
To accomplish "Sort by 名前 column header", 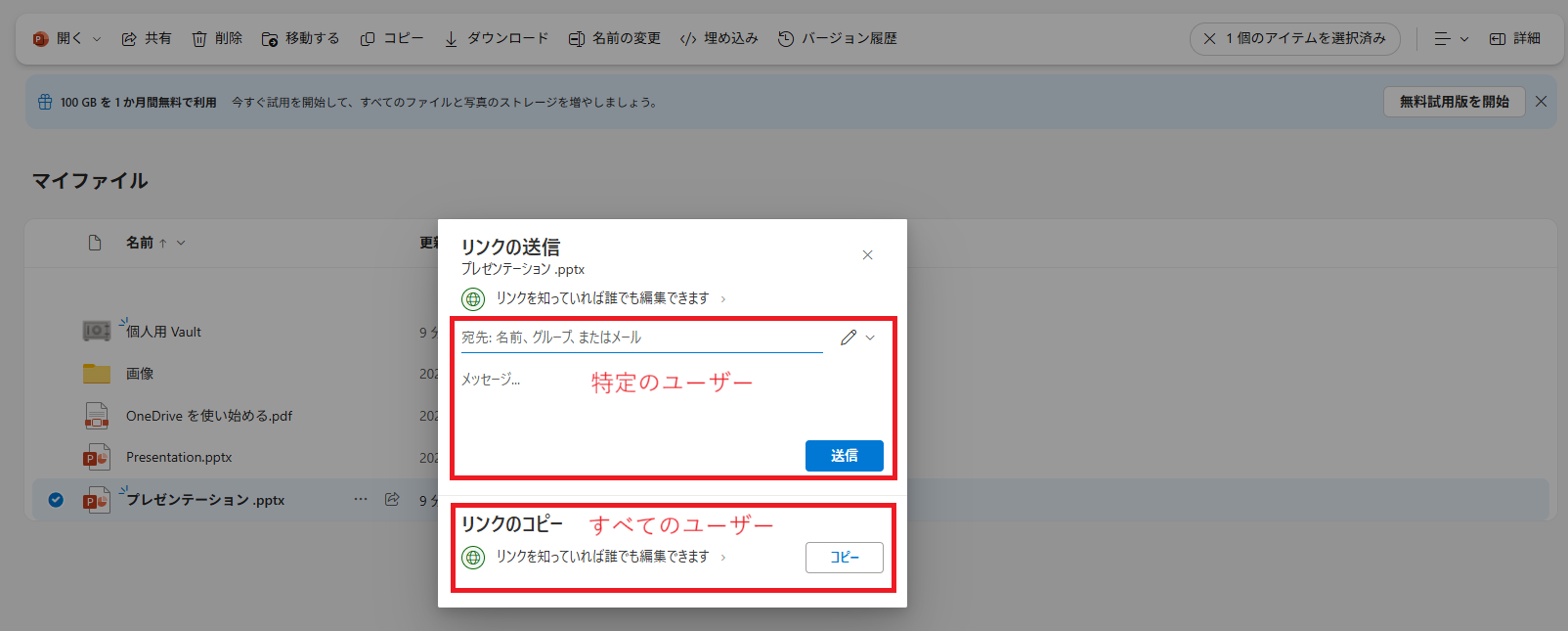I will [x=140, y=243].
